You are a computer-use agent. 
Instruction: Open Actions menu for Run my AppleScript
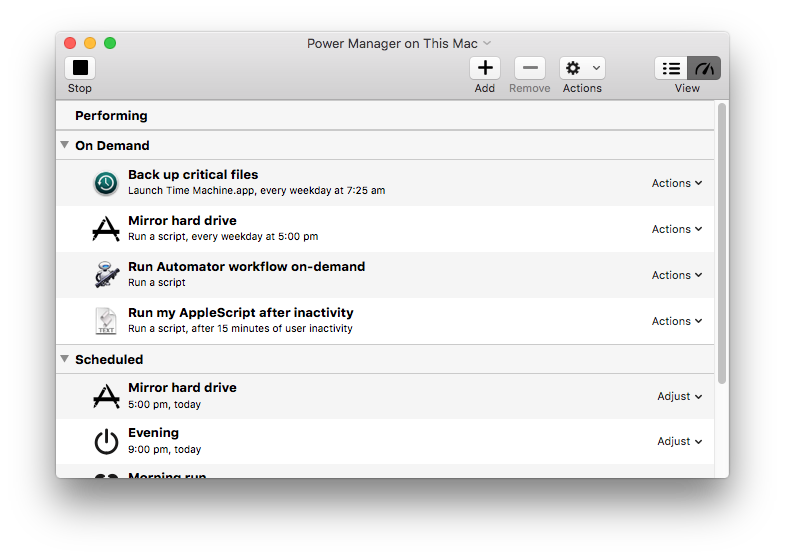click(x=676, y=321)
